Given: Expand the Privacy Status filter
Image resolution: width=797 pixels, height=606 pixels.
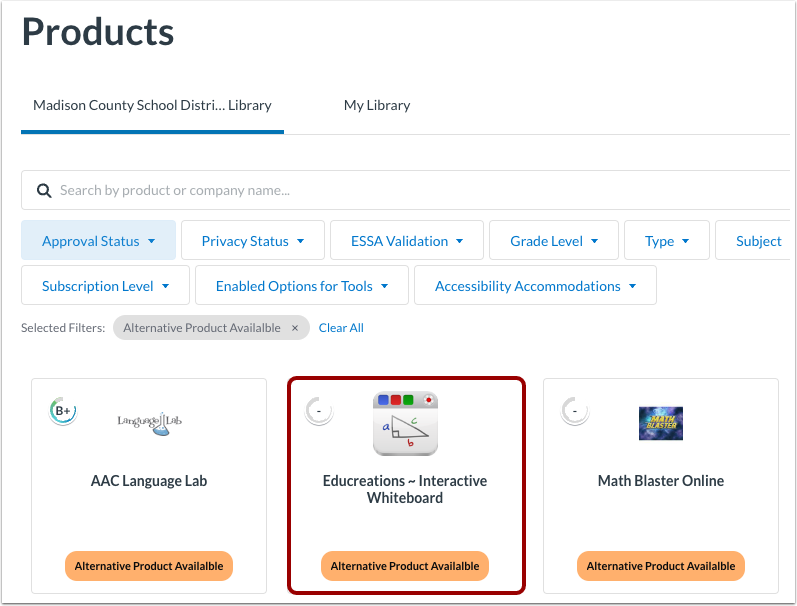Looking at the screenshot, I should click(253, 240).
